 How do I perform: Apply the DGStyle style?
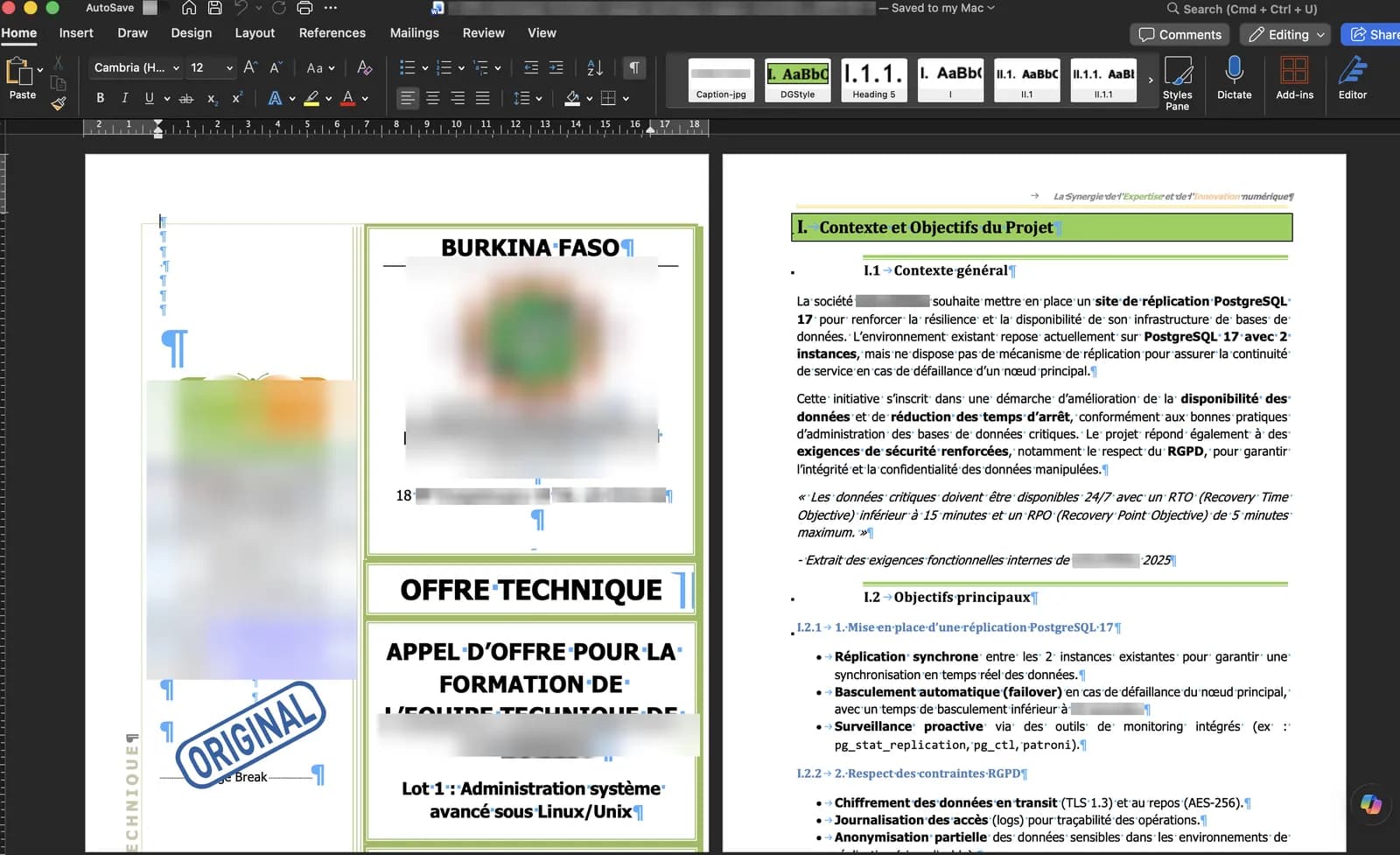tap(797, 80)
